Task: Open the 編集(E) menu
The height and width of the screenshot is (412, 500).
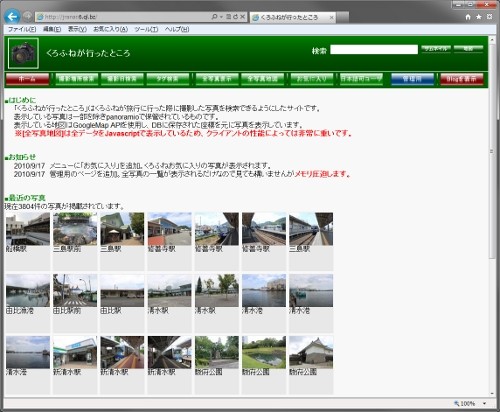Action: 52,29
